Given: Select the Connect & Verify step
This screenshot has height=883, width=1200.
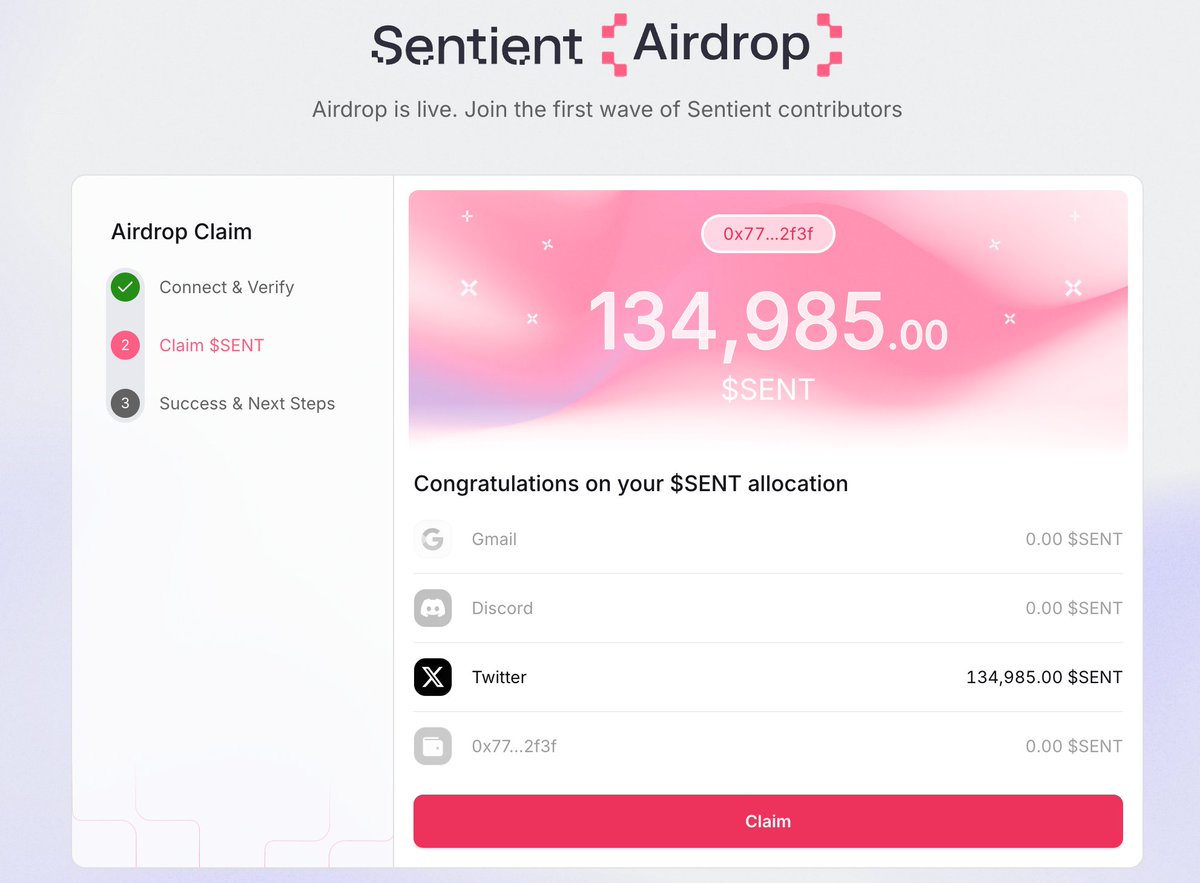Looking at the screenshot, I should click(x=226, y=287).
